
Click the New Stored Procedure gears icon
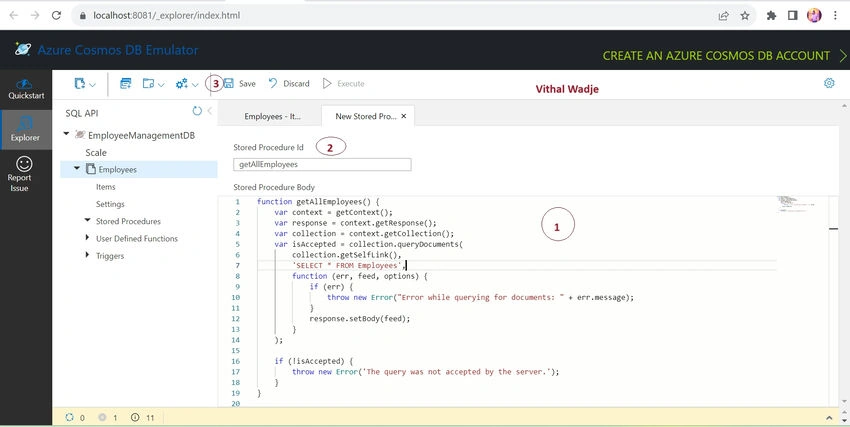point(182,83)
